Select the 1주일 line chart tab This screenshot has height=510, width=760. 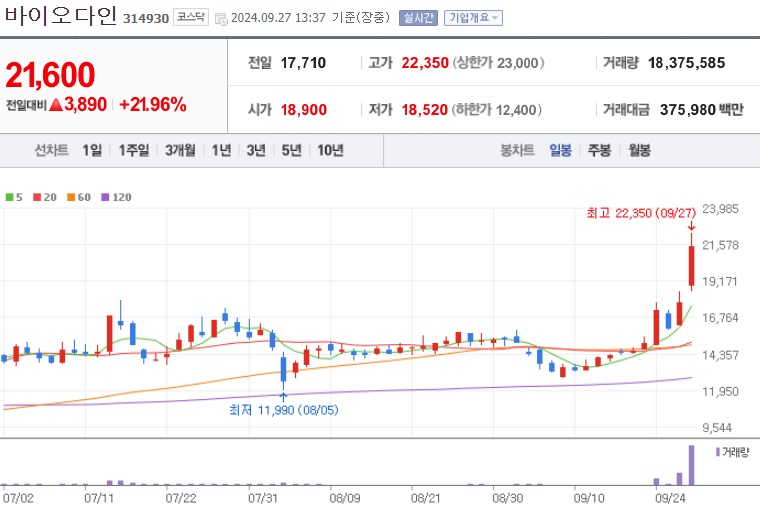[134, 150]
